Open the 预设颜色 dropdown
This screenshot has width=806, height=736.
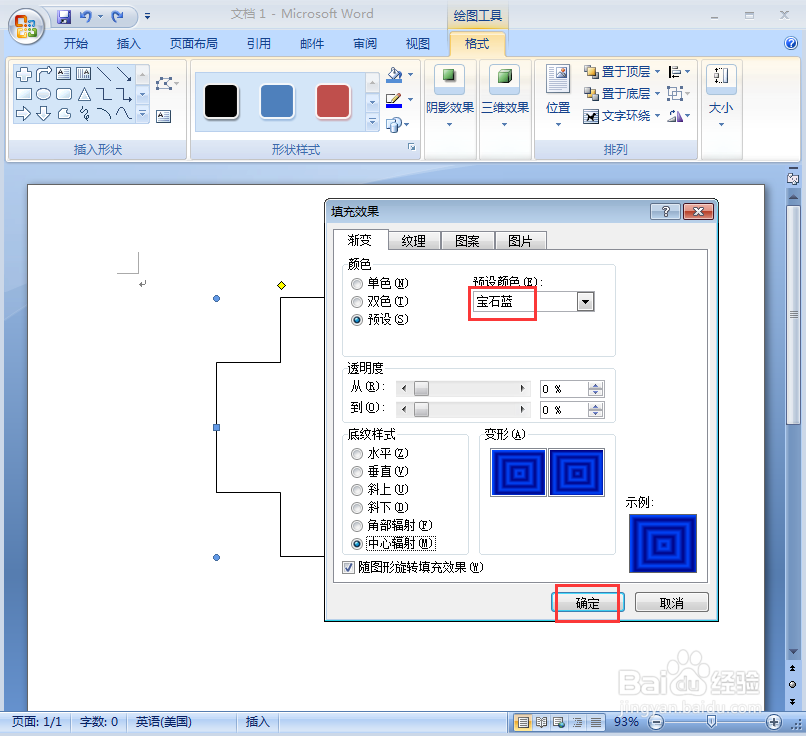[x=585, y=301]
